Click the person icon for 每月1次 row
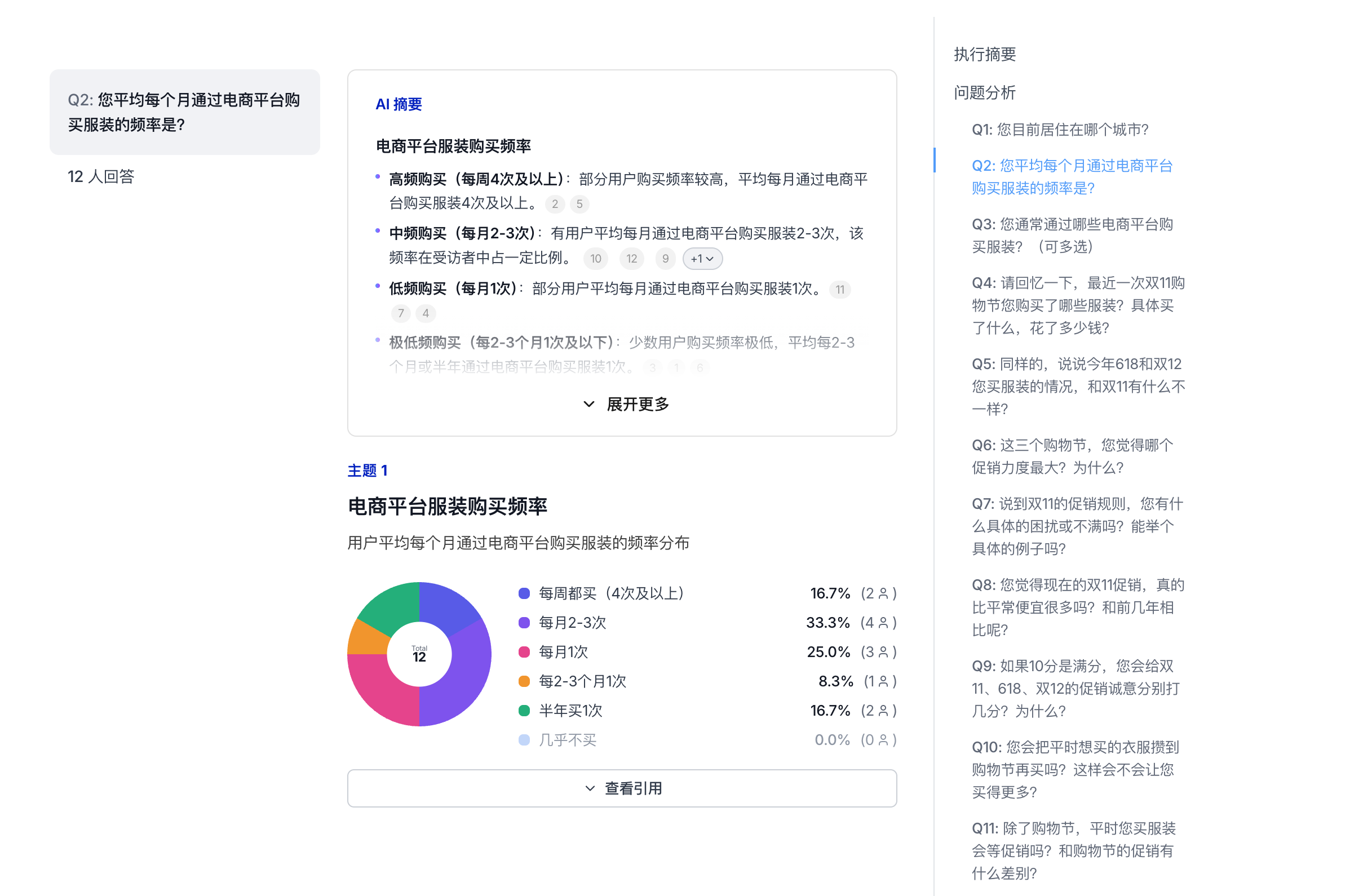Screen dimensions: 1372x896 pos(883,652)
